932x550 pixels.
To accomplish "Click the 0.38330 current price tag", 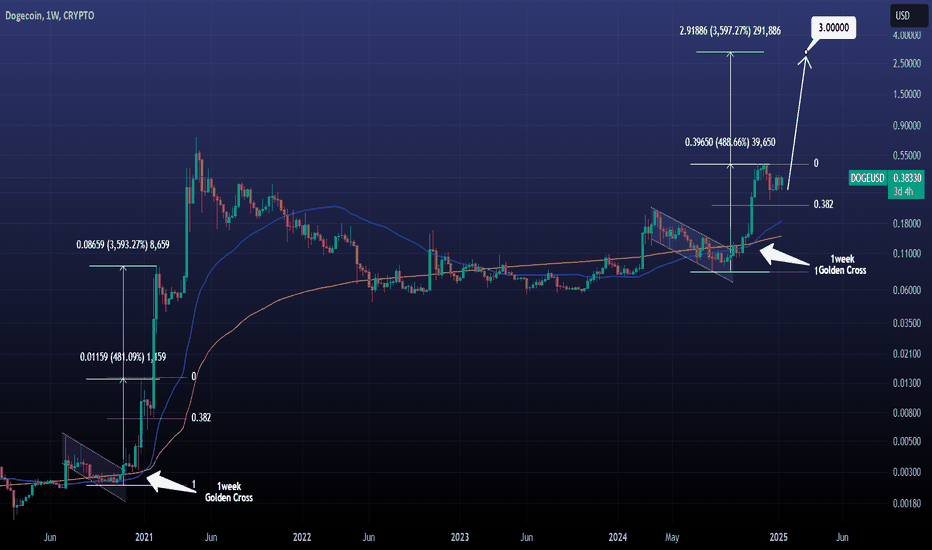I will coord(907,178).
